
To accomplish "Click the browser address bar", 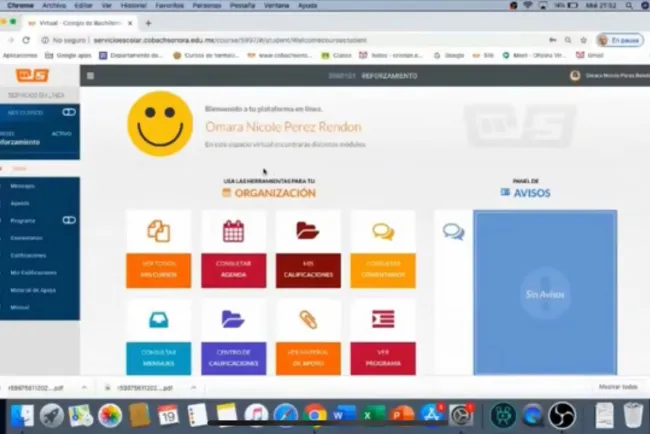I will 300,40.
